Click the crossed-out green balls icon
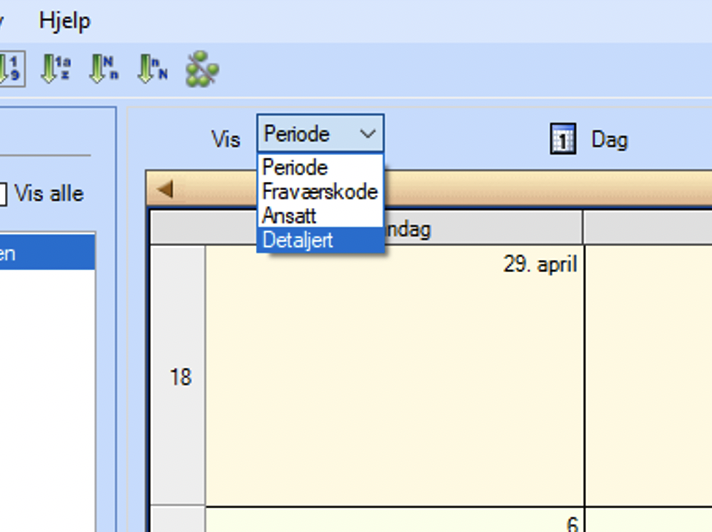712x532 pixels. click(x=203, y=69)
